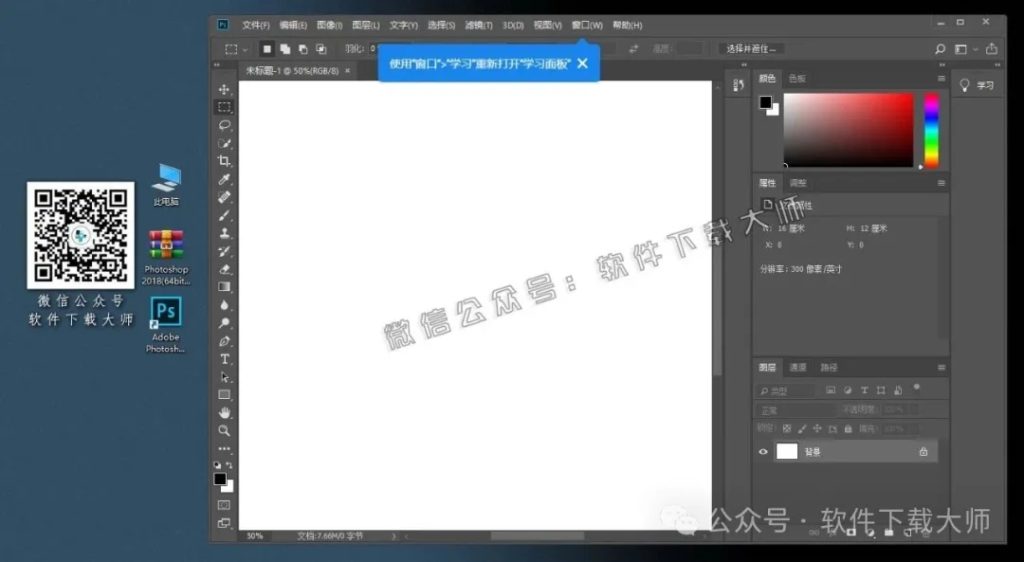Toggle Add to Selection mode
Image resolution: width=1024 pixels, height=562 pixels.
tap(285, 49)
